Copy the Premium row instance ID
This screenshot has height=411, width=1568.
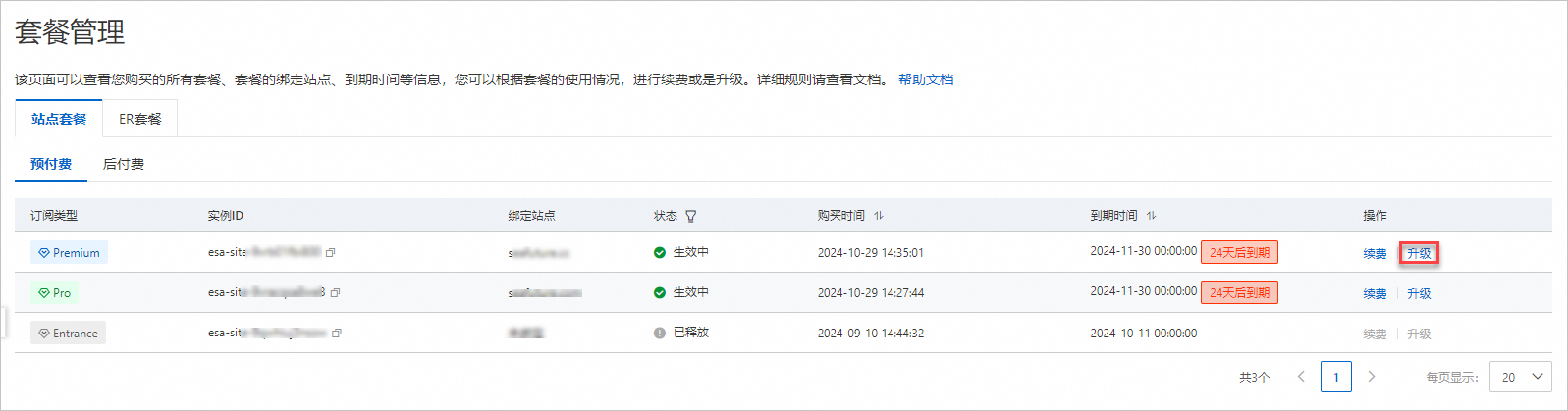[331, 253]
